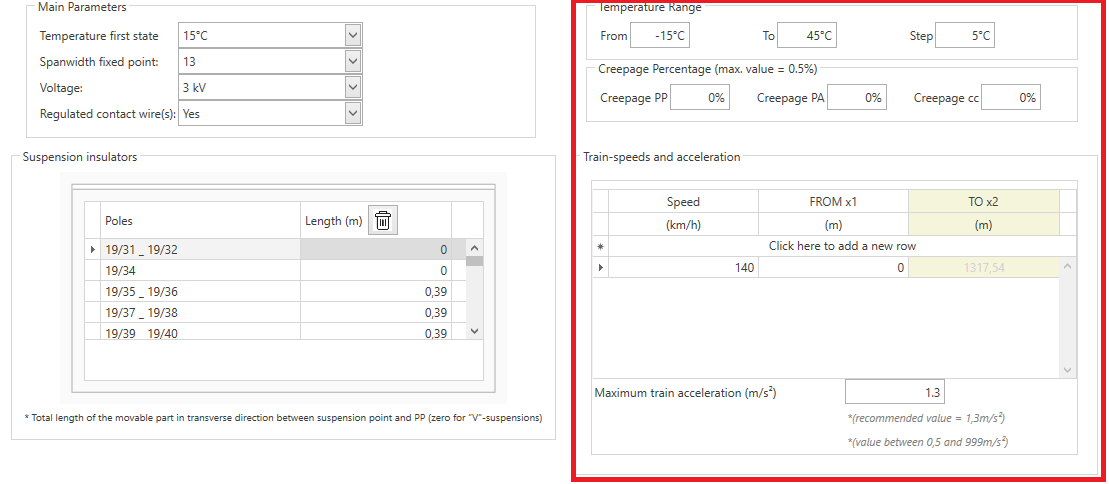
Task: Click the temperature To field showing 45°C
Action: [807, 36]
